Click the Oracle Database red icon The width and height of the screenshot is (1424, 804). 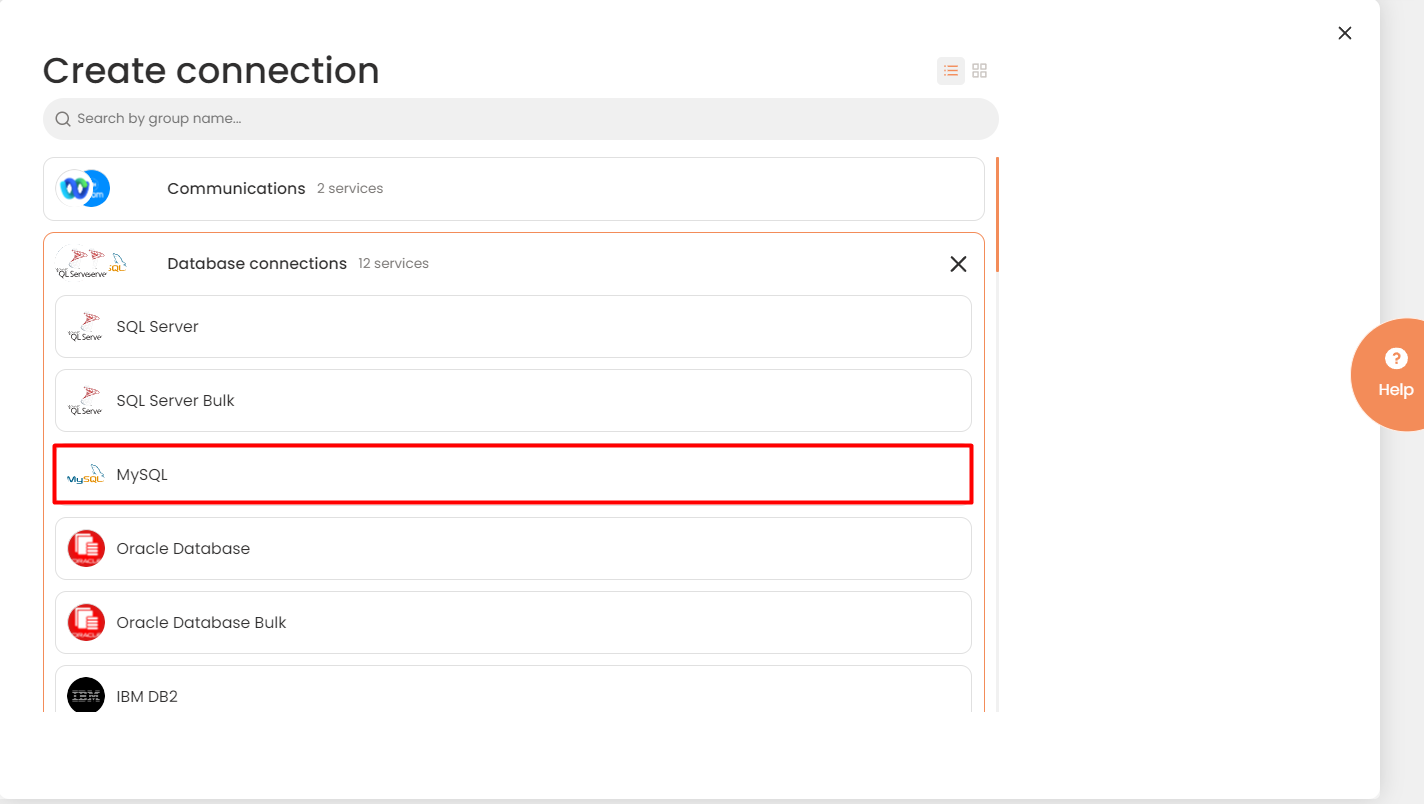pos(86,549)
